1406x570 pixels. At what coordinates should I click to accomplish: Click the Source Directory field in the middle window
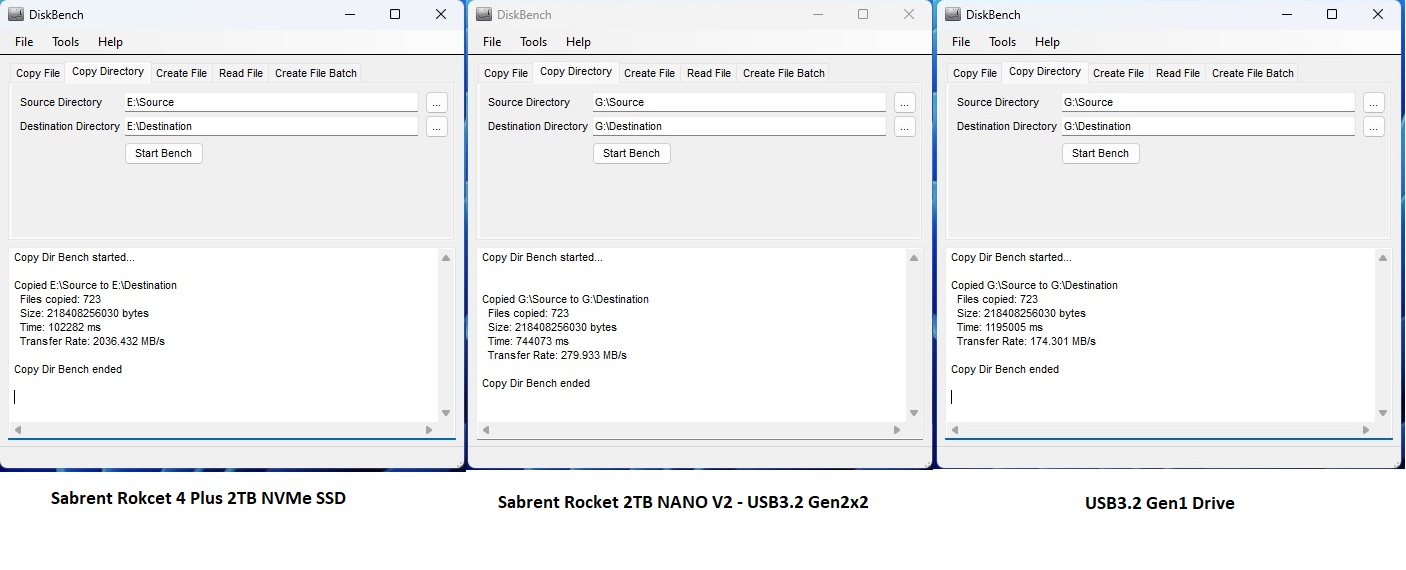pyautogui.click(x=739, y=102)
